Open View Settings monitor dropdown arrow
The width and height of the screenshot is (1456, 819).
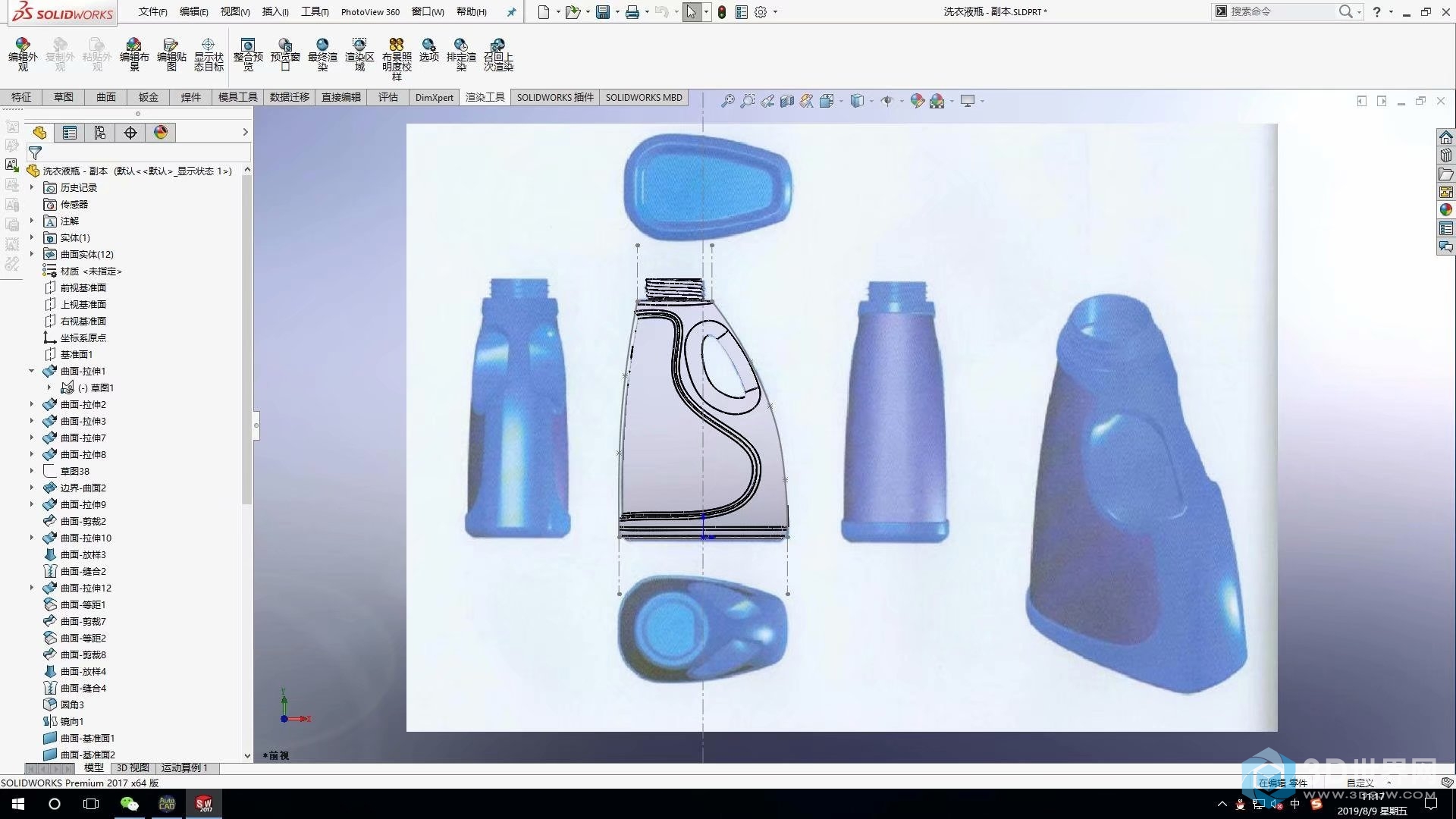(x=982, y=101)
